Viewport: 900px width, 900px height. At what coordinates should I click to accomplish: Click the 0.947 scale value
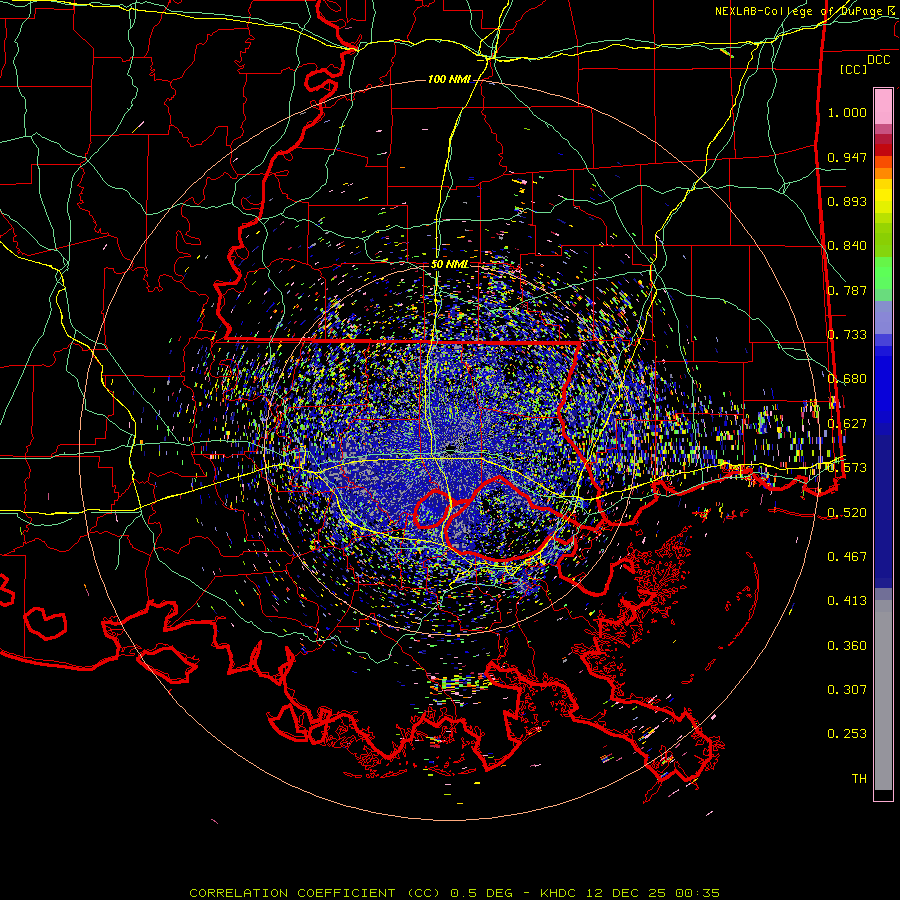point(847,157)
